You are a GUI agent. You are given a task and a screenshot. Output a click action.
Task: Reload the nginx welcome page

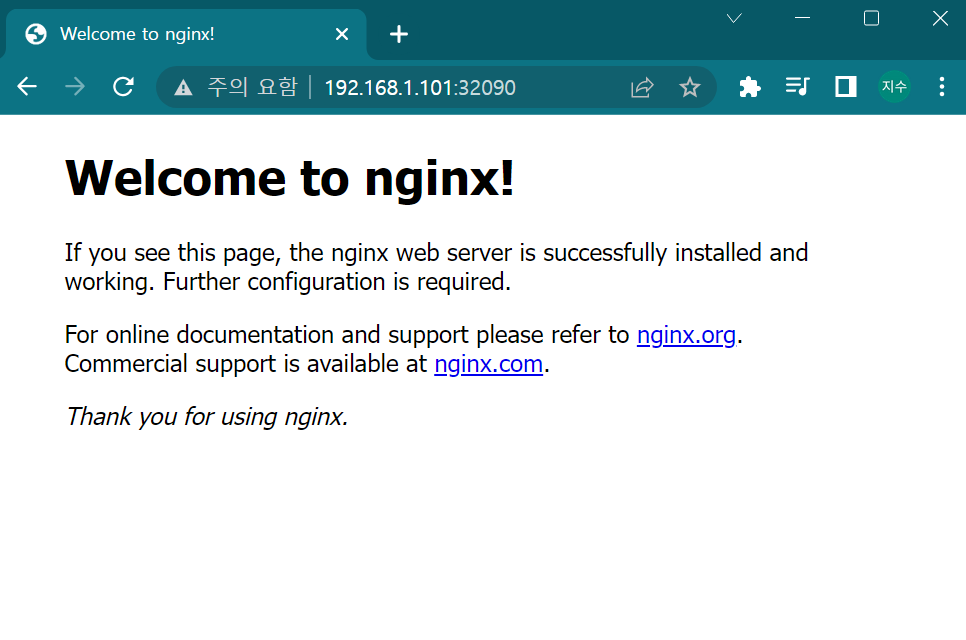(x=123, y=87)
